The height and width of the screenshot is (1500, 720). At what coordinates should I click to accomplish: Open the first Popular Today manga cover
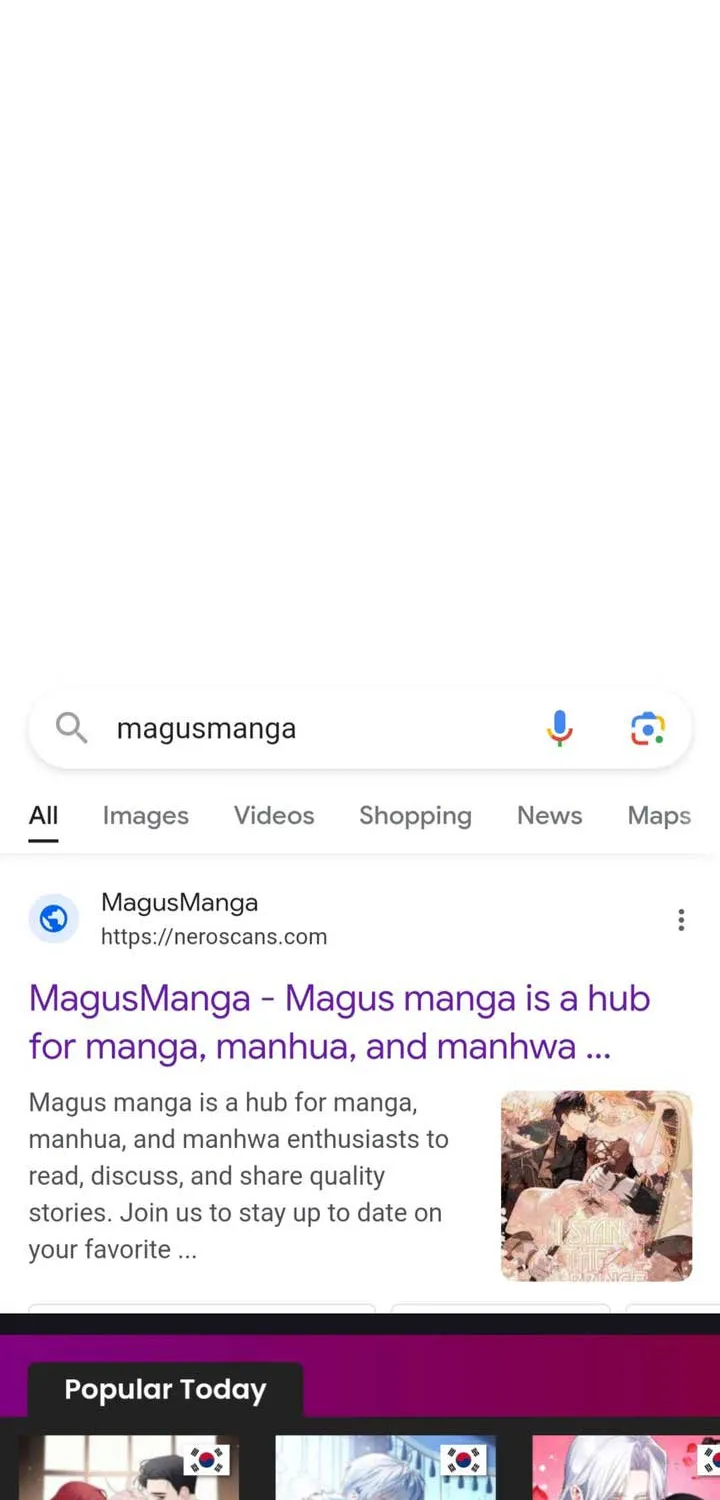point(129,1468)
